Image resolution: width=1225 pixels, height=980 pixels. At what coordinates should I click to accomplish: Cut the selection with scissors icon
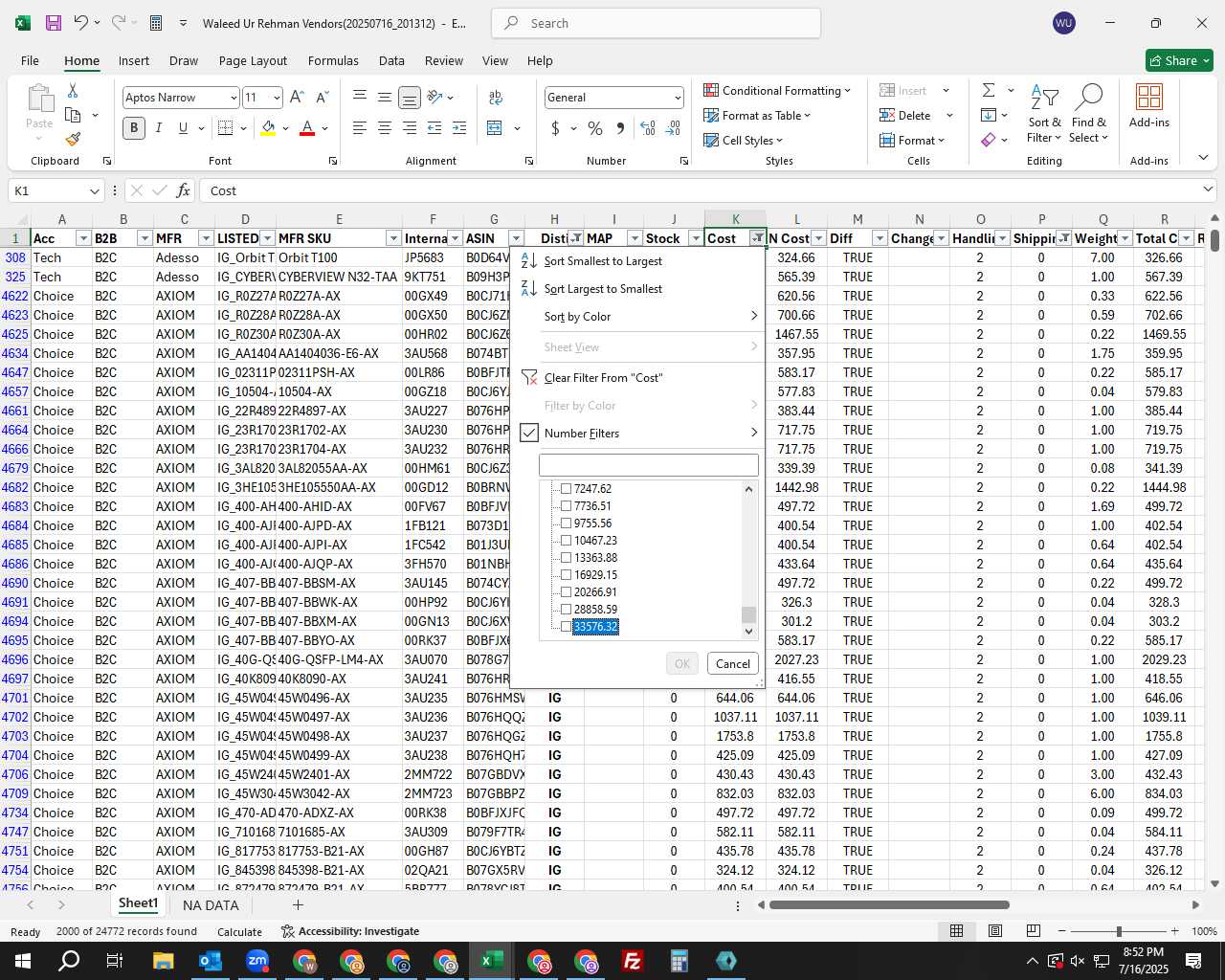[x=73, y=90]
